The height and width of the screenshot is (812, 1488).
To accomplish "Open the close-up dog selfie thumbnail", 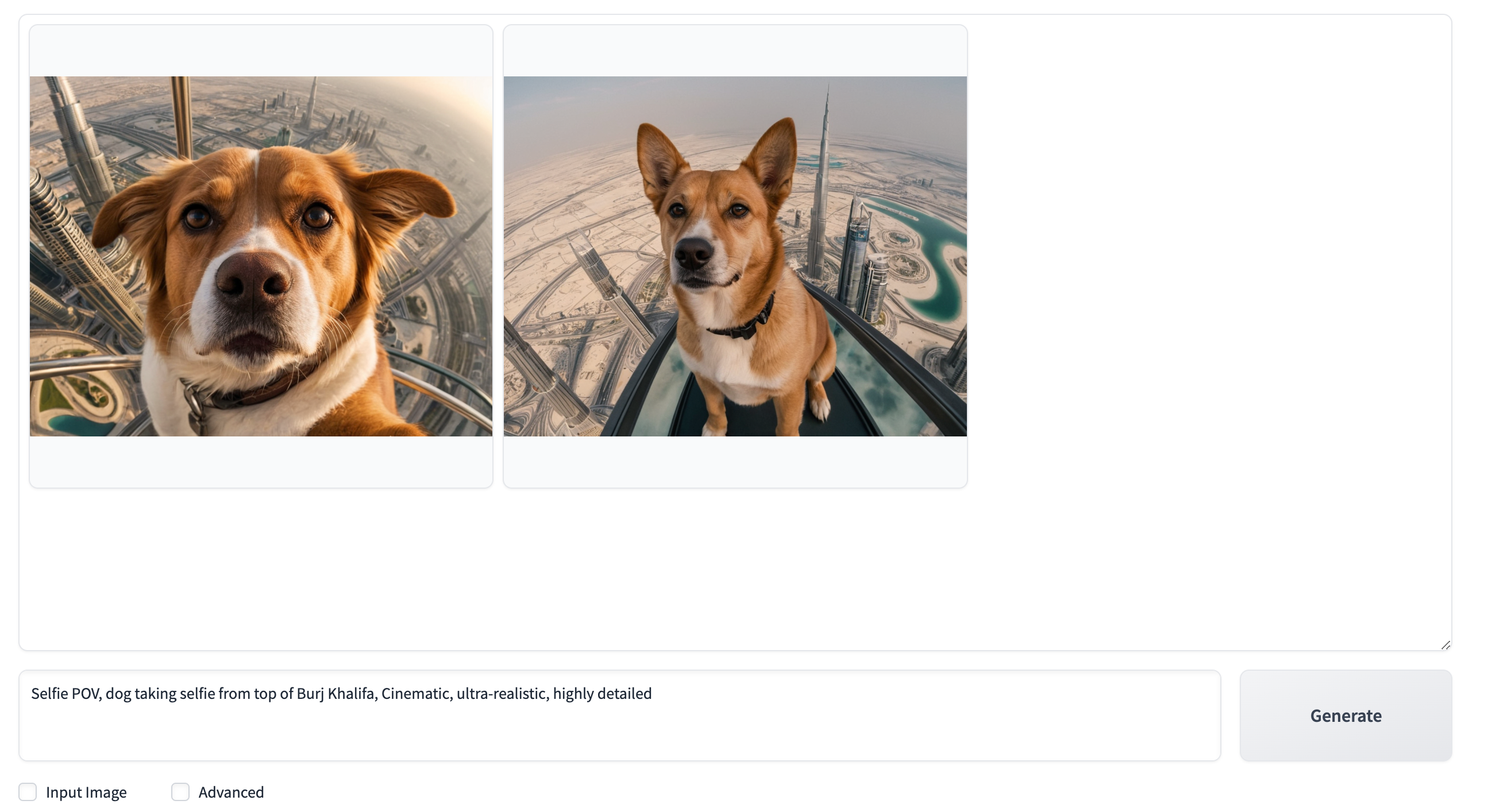I will [261, 256].
